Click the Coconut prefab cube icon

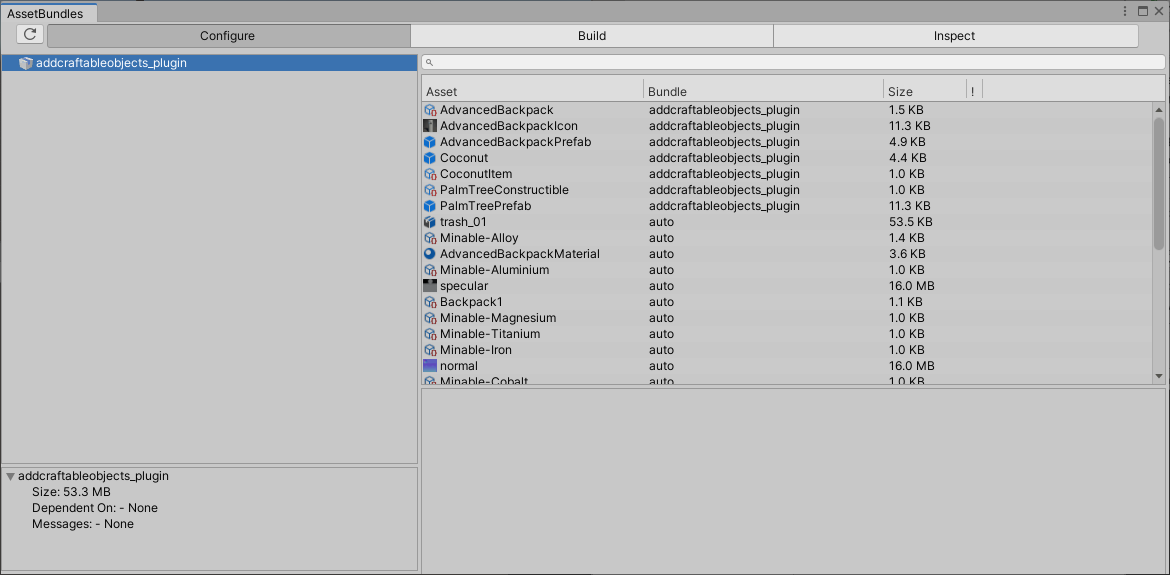coord(430,158)
